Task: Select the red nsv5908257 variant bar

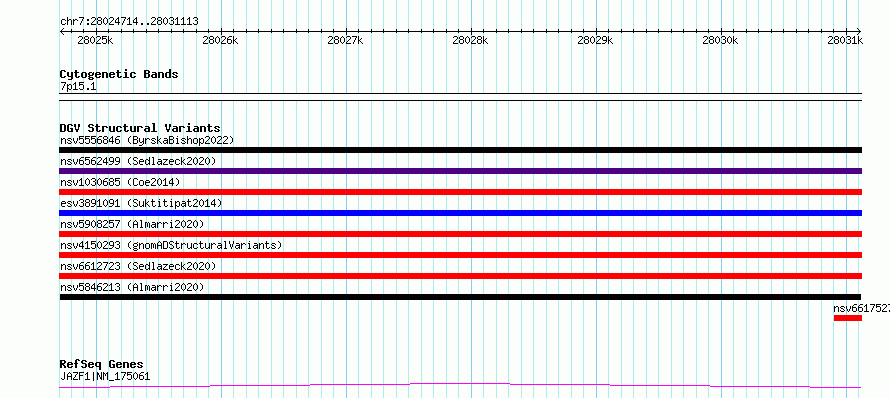Action: coord(460,234)
